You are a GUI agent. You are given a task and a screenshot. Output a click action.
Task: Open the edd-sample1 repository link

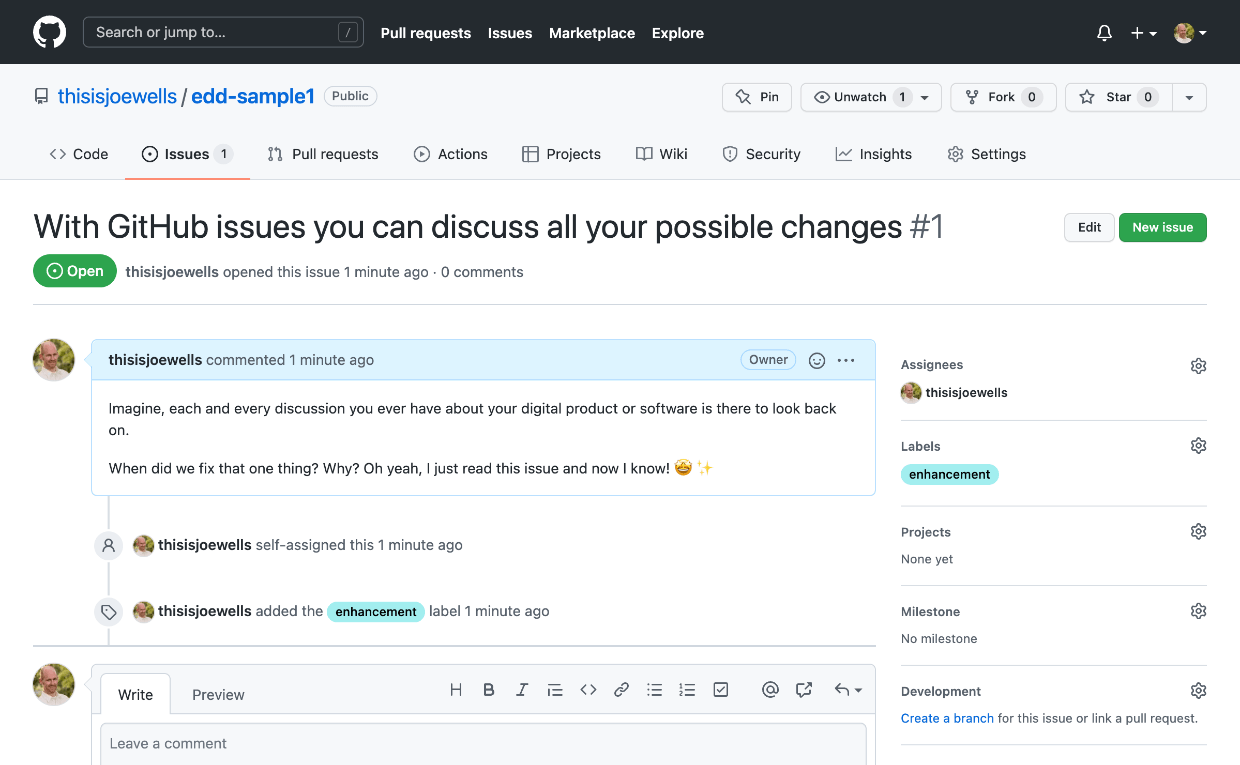pyautogui.click(x=253, y=97)
